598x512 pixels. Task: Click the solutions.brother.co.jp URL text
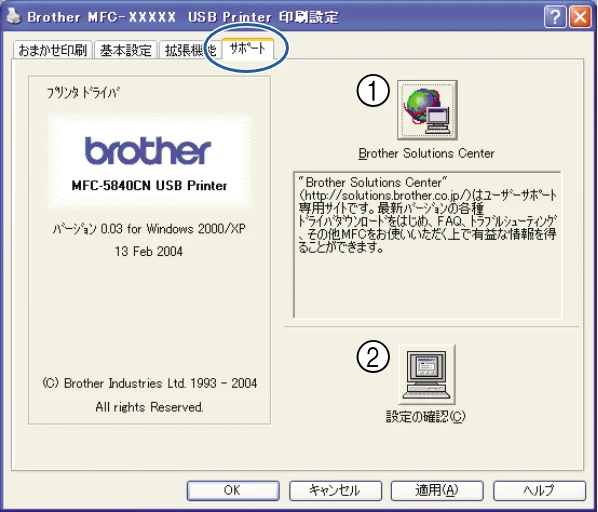click(x=386, y=195)
